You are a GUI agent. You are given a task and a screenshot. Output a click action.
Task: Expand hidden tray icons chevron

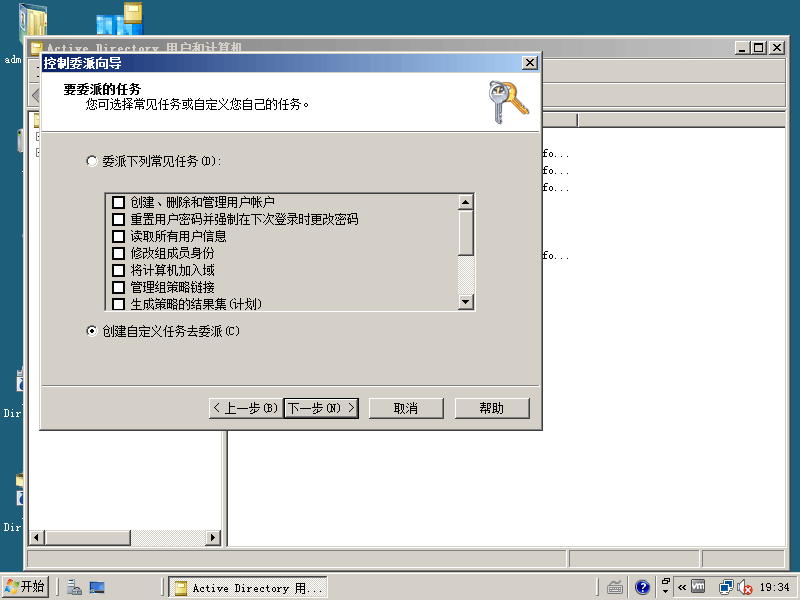point(682,587)
